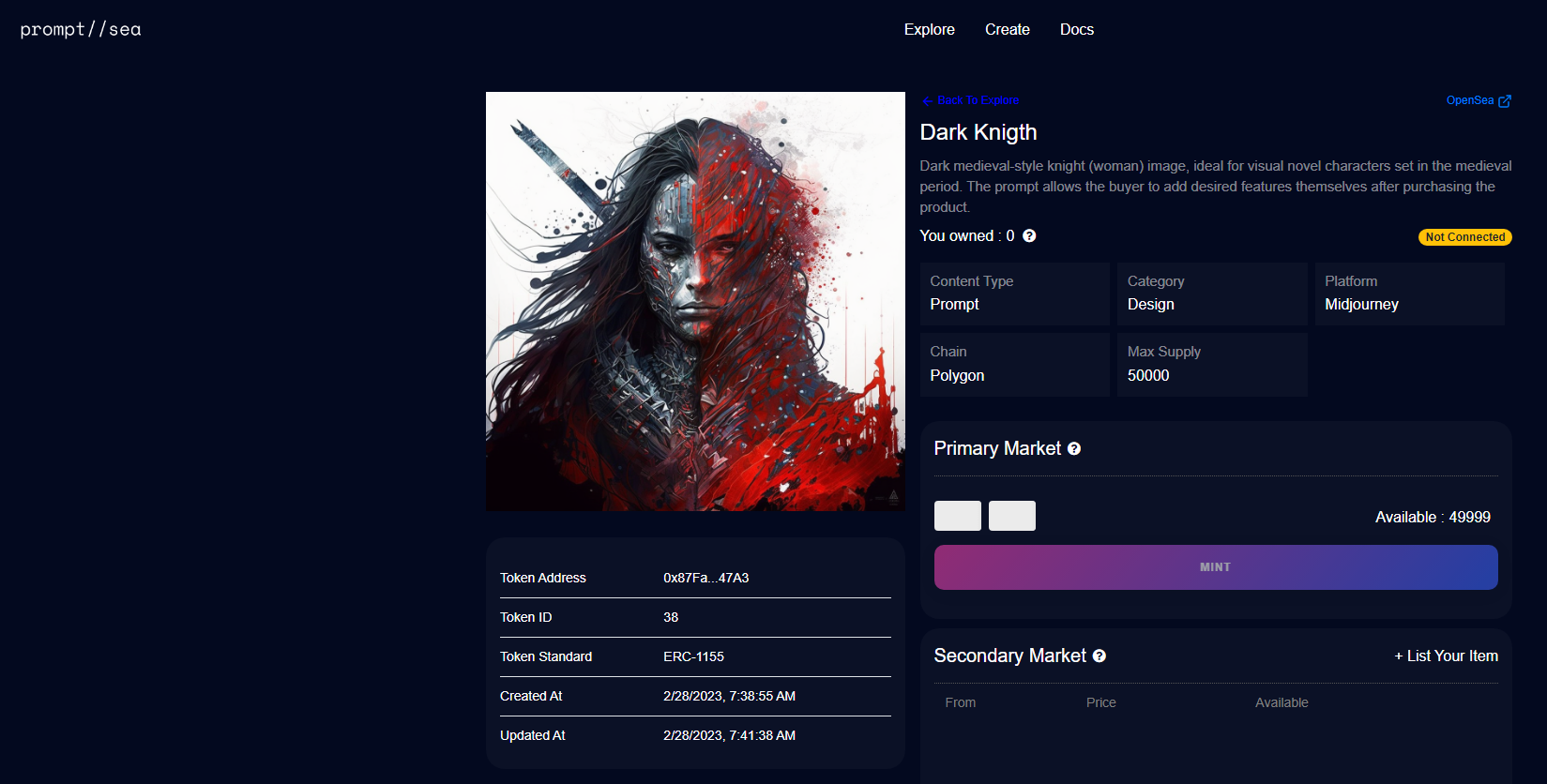Click the left arrow before Back To Explore
This screenshot has height=784, width=1547.
point(927,101)
